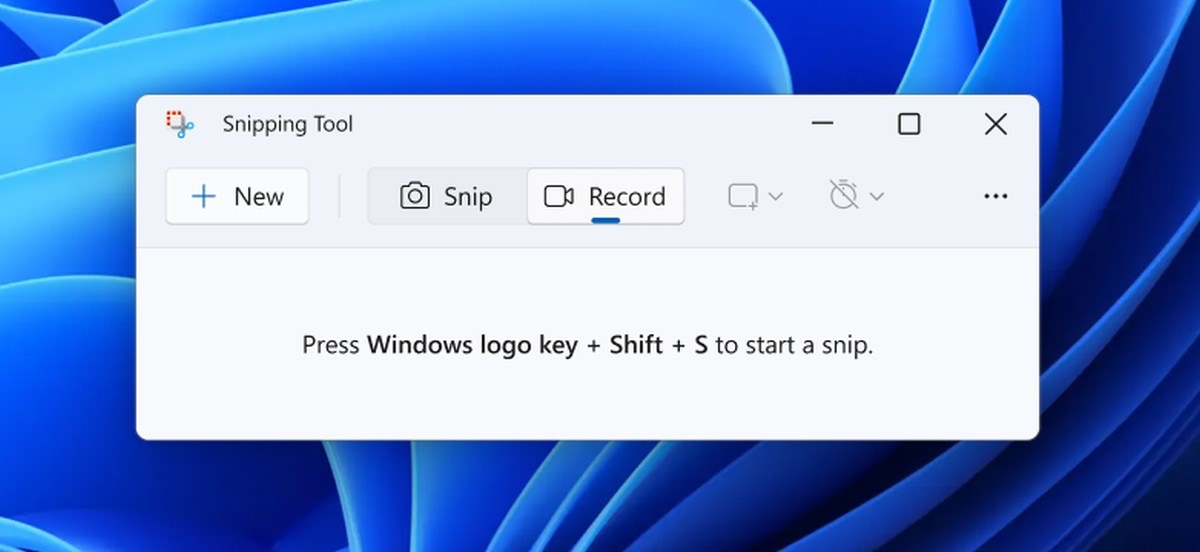
Task: Click the Snipping Tool scissors app icon
Action: [179, 124]
